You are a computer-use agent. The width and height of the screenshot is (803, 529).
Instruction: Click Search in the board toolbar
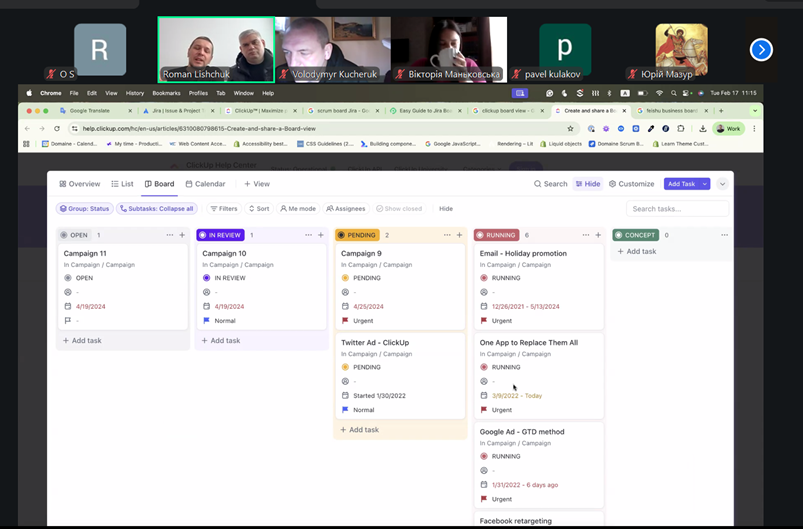click(551, 184)
